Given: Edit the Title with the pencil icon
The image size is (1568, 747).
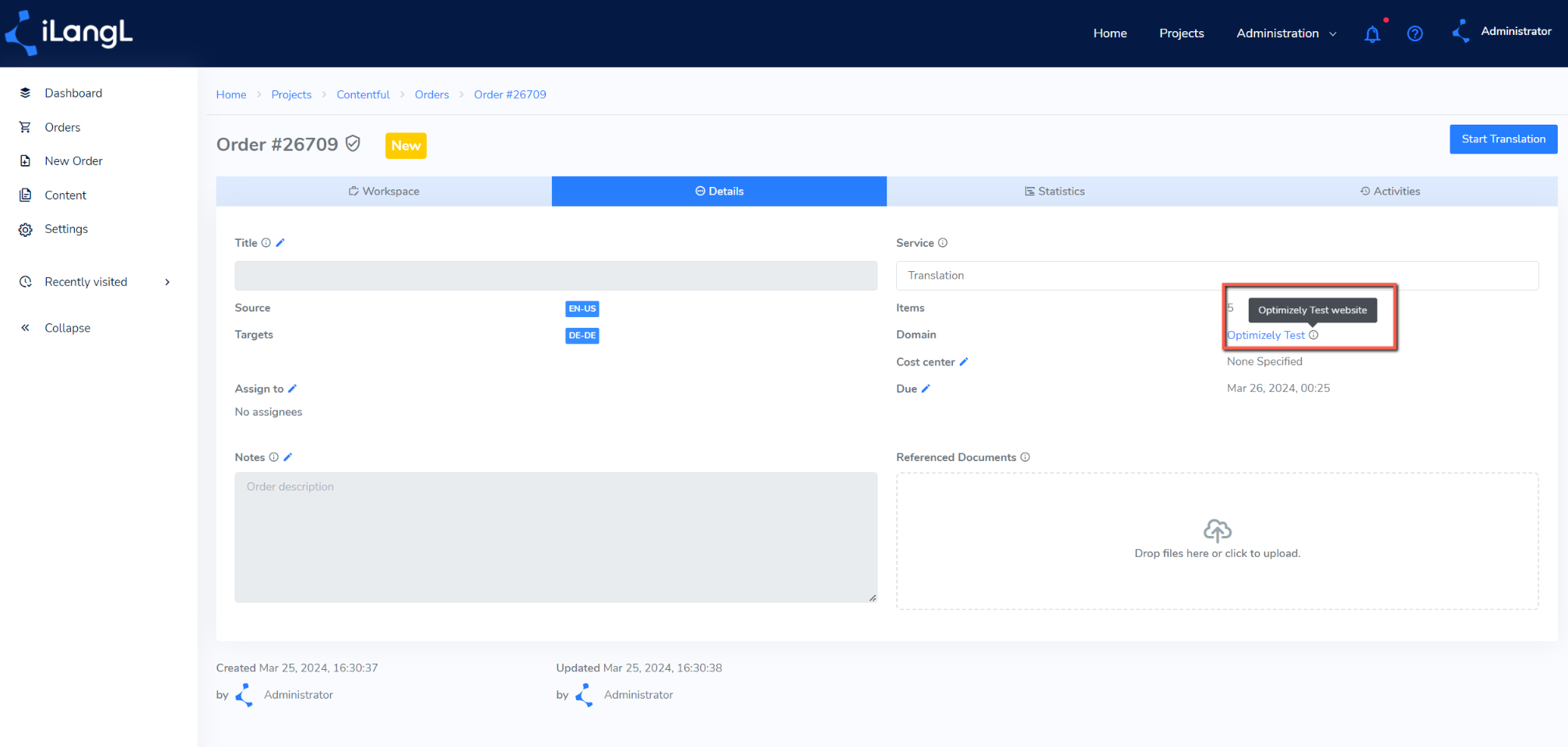Looking at the screenshot, I should [x=280, y=242].
